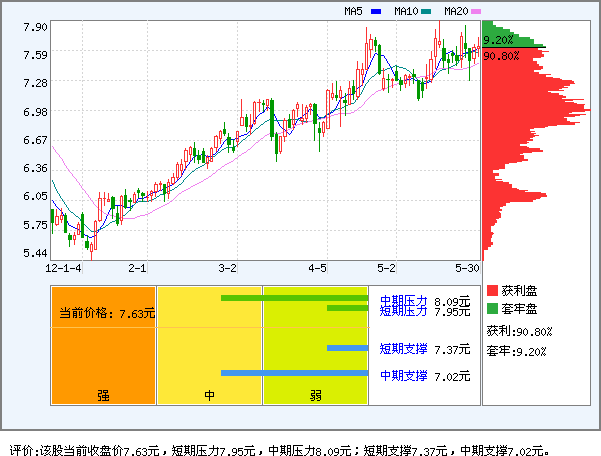
Task: Open the 中期压力 link
Action: (x=403, y=300)
